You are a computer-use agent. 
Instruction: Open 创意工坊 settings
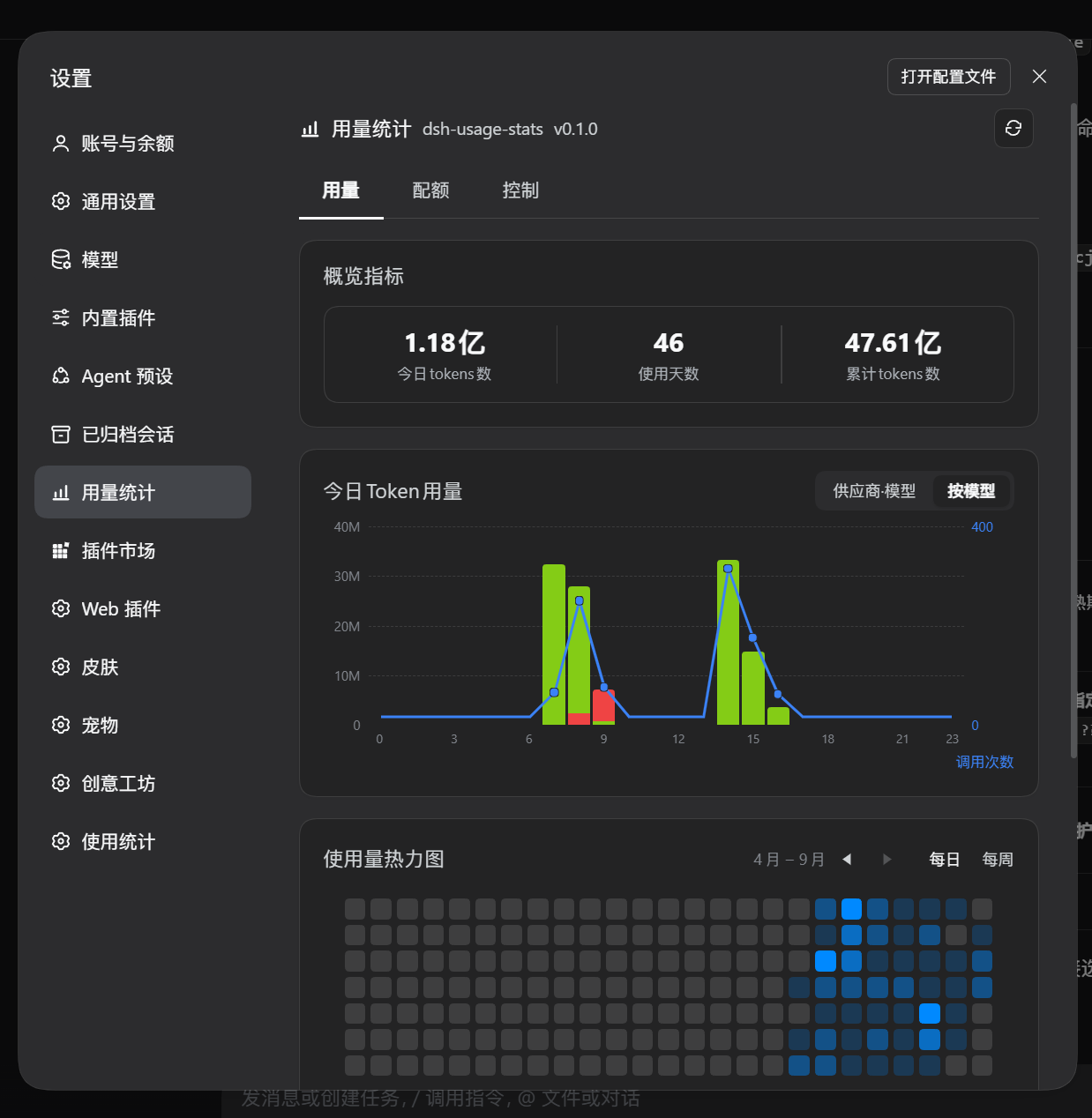[143, 784]
